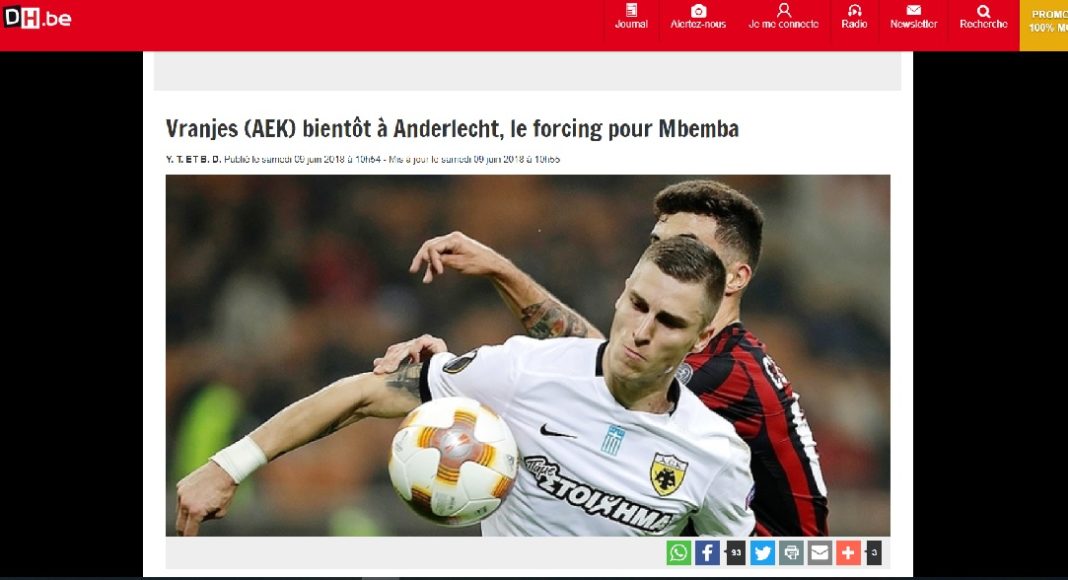Viewport: 1068px width, 580px height.
Task: Print the article with printer icon
Action: point(791,553)
